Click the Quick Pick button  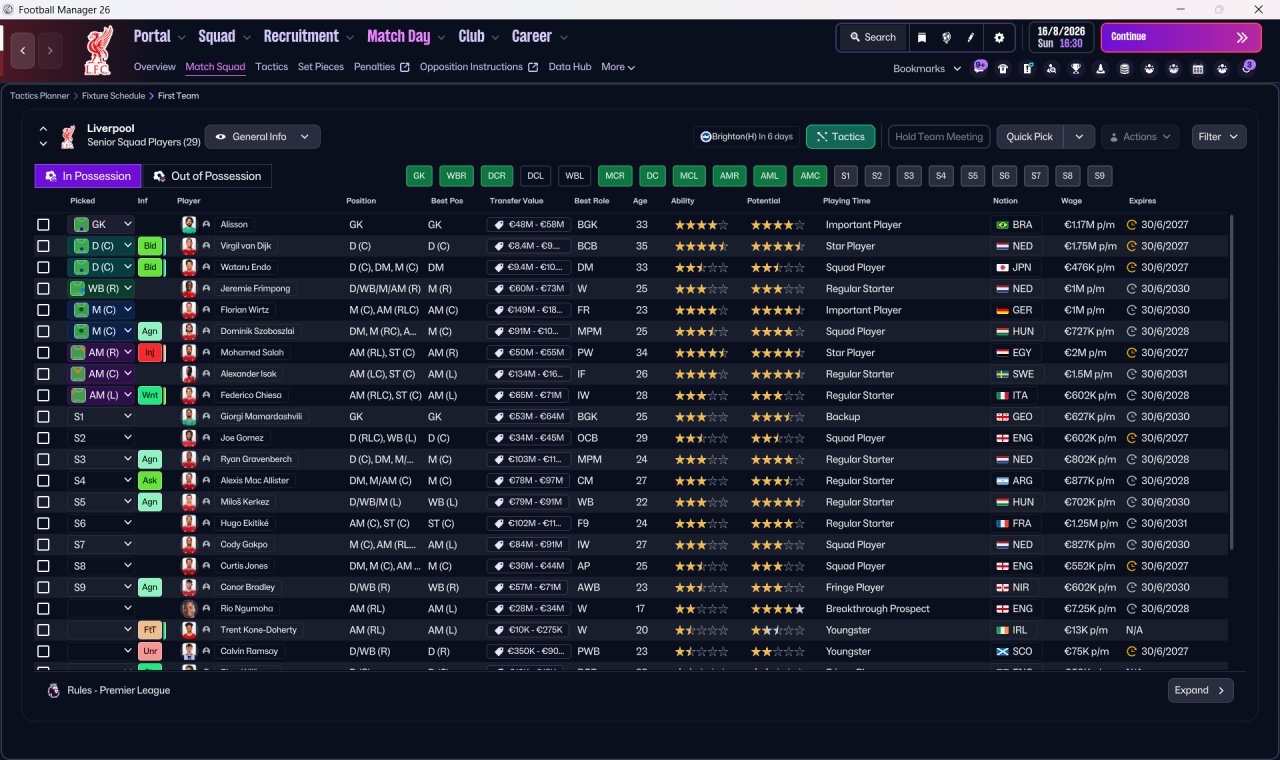tap(1030, 137)
